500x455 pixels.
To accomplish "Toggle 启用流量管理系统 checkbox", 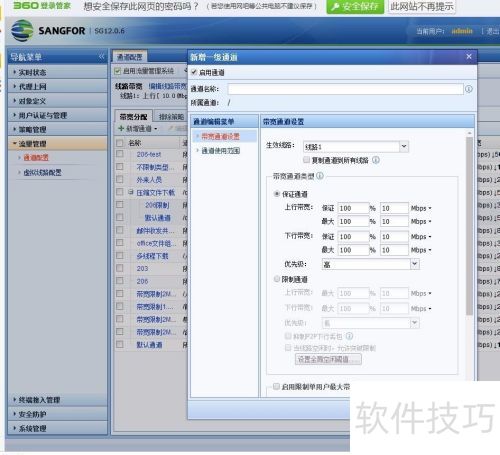I will (117, 71).
